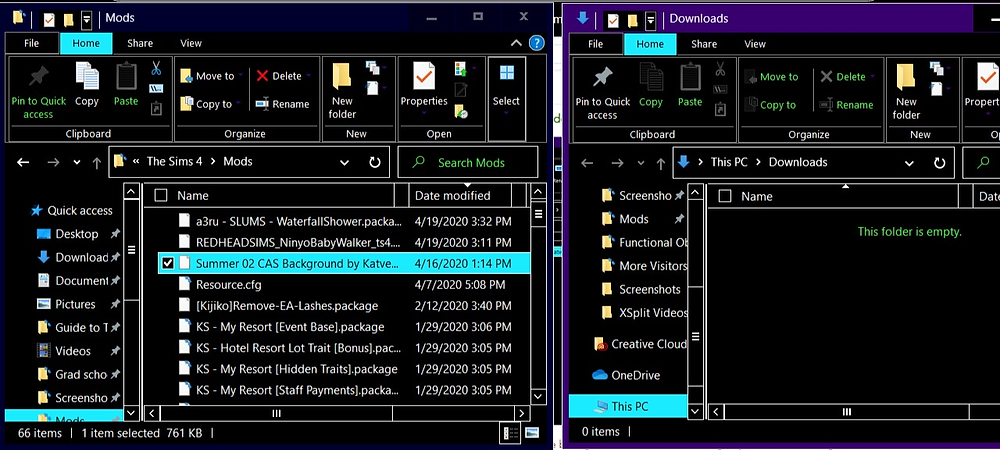This screenshot has width=1000, height=450.
Task: Select Desktop in Mods Quick access pane
Action: (77, 234)
